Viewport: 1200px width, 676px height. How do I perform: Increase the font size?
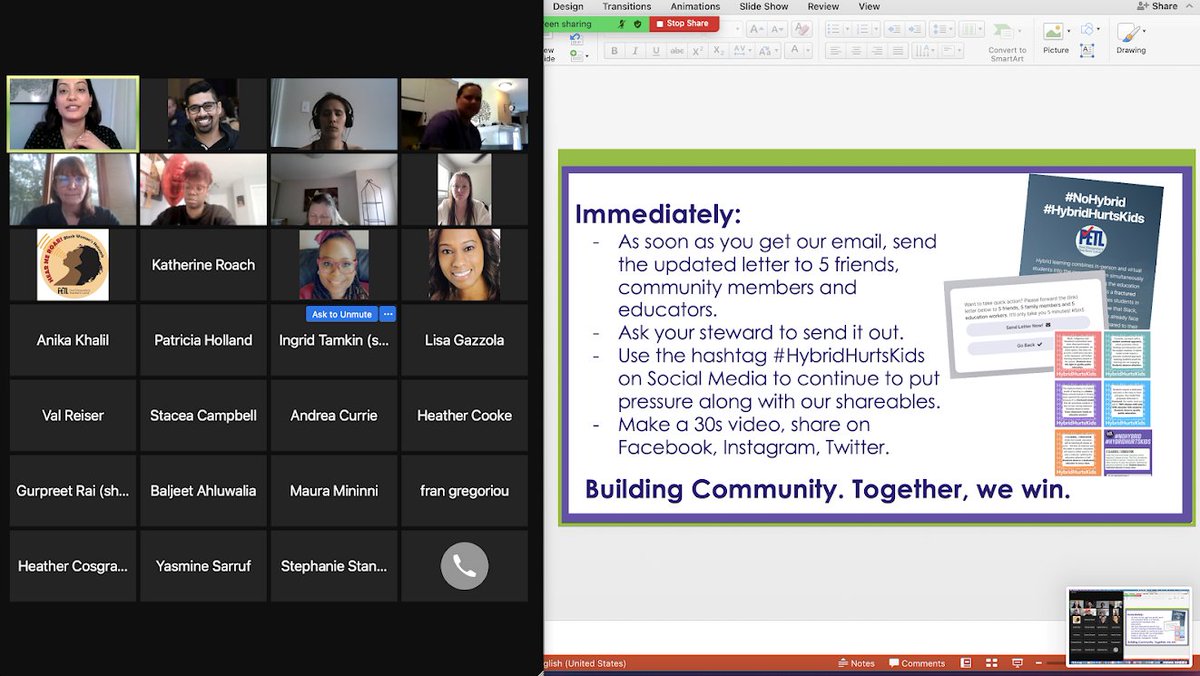point(757,29)
